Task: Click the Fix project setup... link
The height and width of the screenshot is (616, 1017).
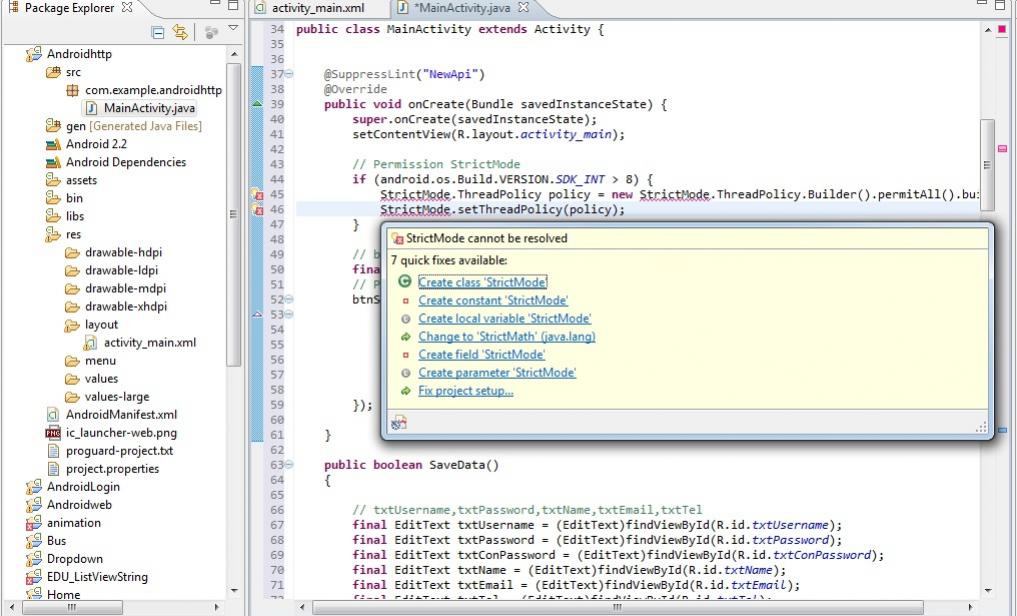Action: click(x=466, y=391)
